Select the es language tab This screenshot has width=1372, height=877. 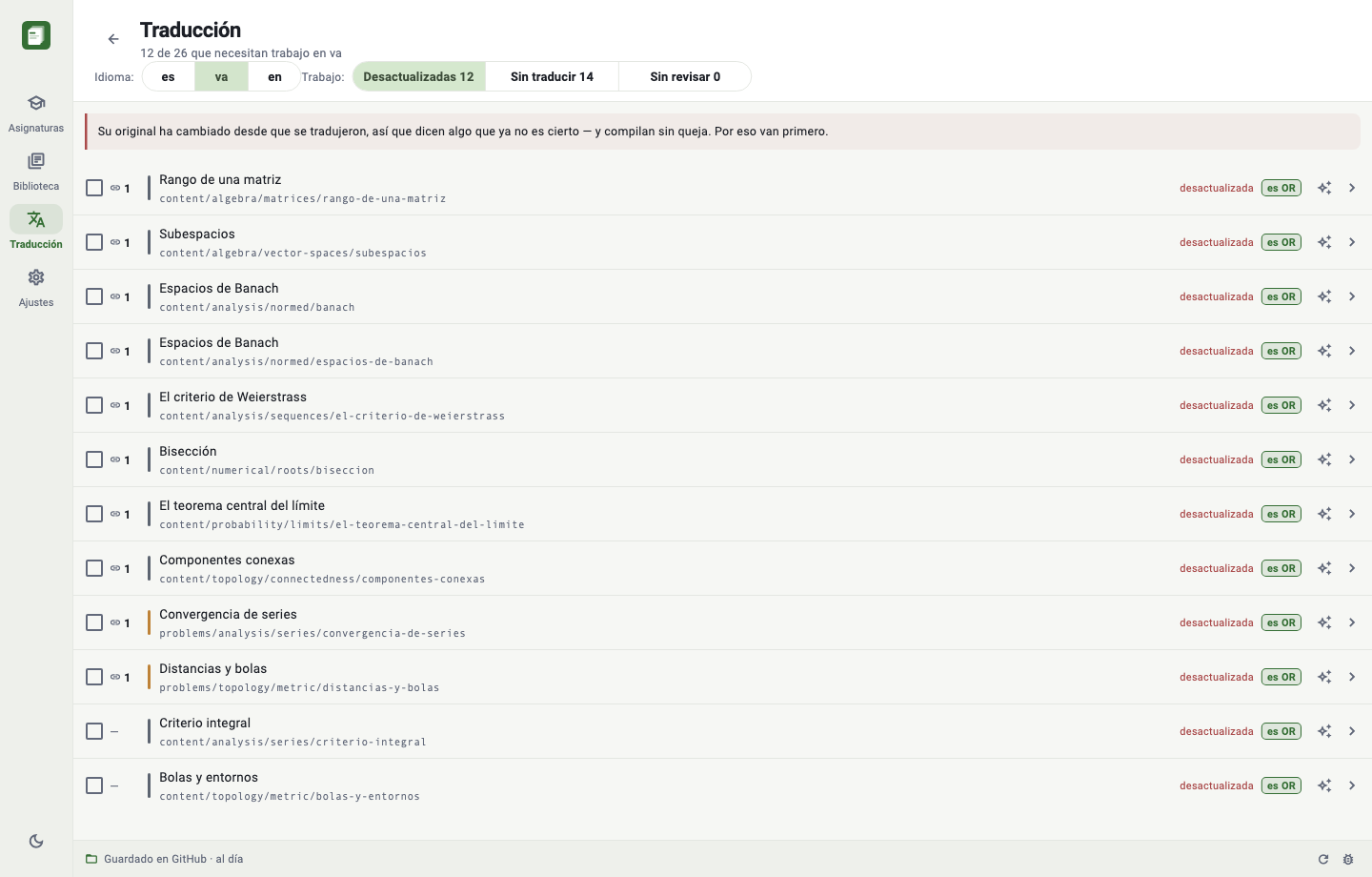coord(169,76)
